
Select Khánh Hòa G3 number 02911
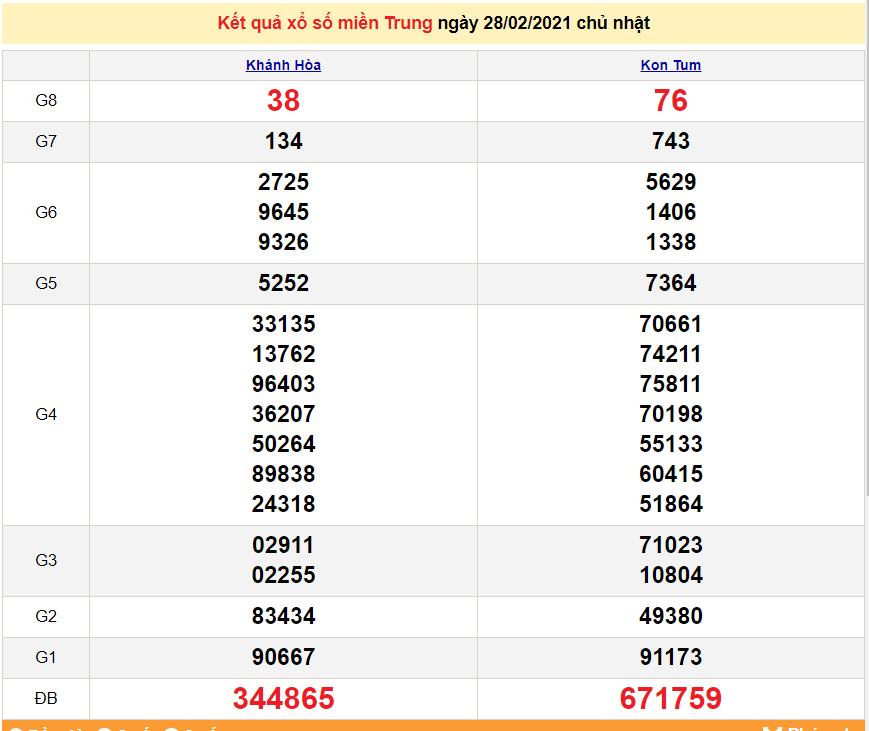(283, 546)
